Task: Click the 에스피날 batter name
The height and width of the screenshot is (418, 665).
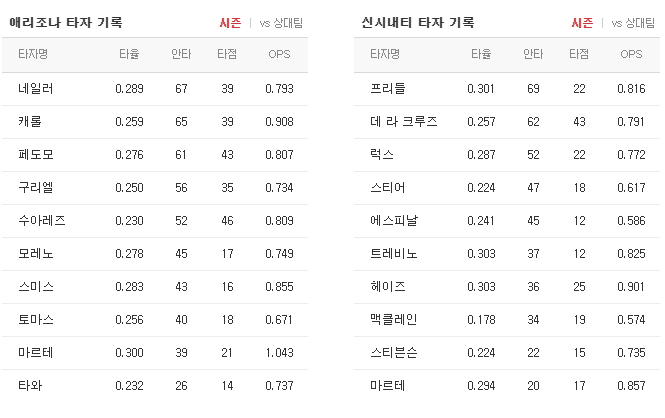Action: pyautogui.click(x=394, y=220)
